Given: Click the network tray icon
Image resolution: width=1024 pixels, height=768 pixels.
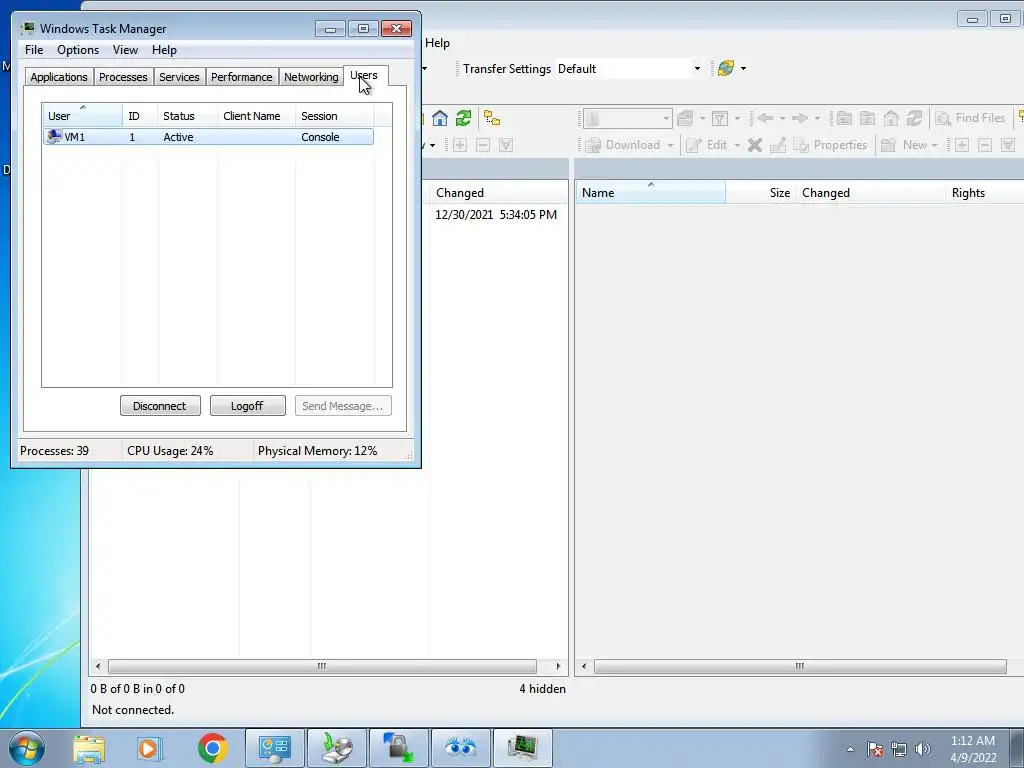Looking at the screenshot, I should click(899, 749).
